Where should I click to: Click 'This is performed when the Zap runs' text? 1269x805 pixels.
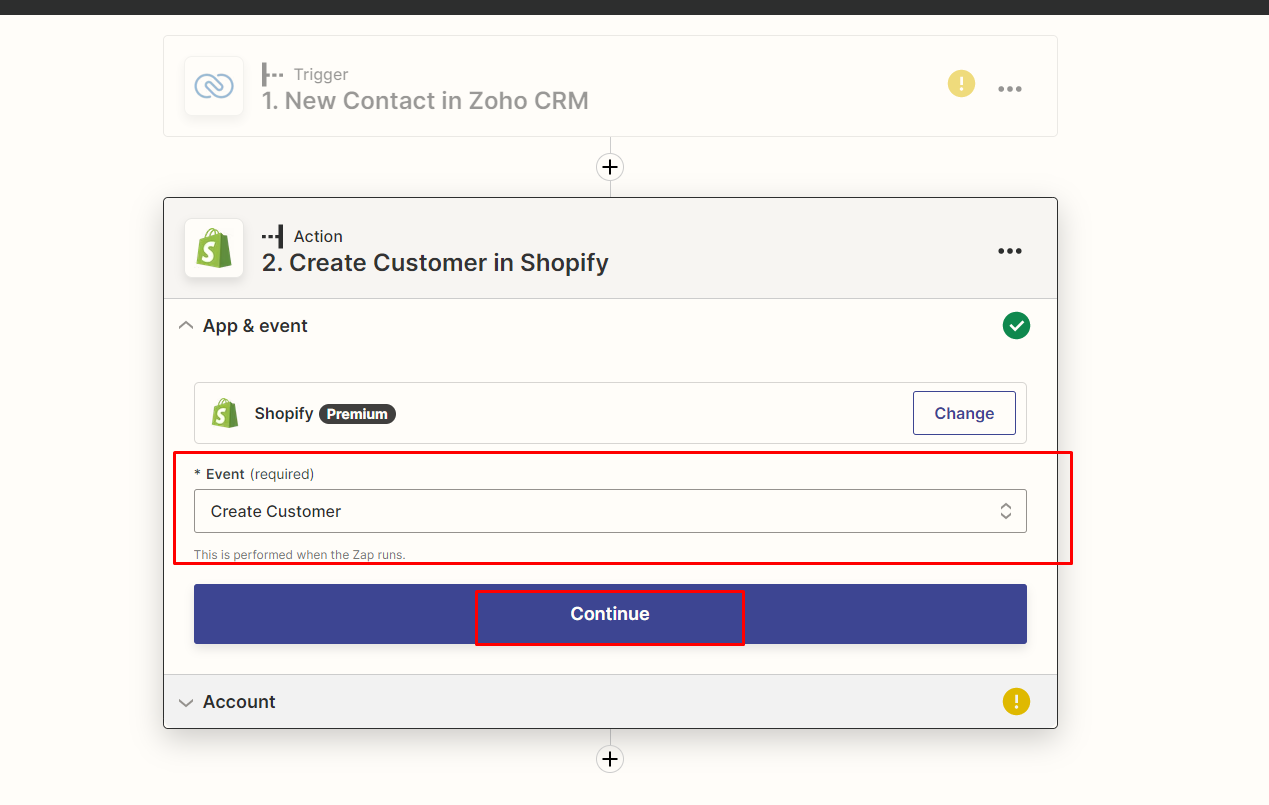[299, 554]
